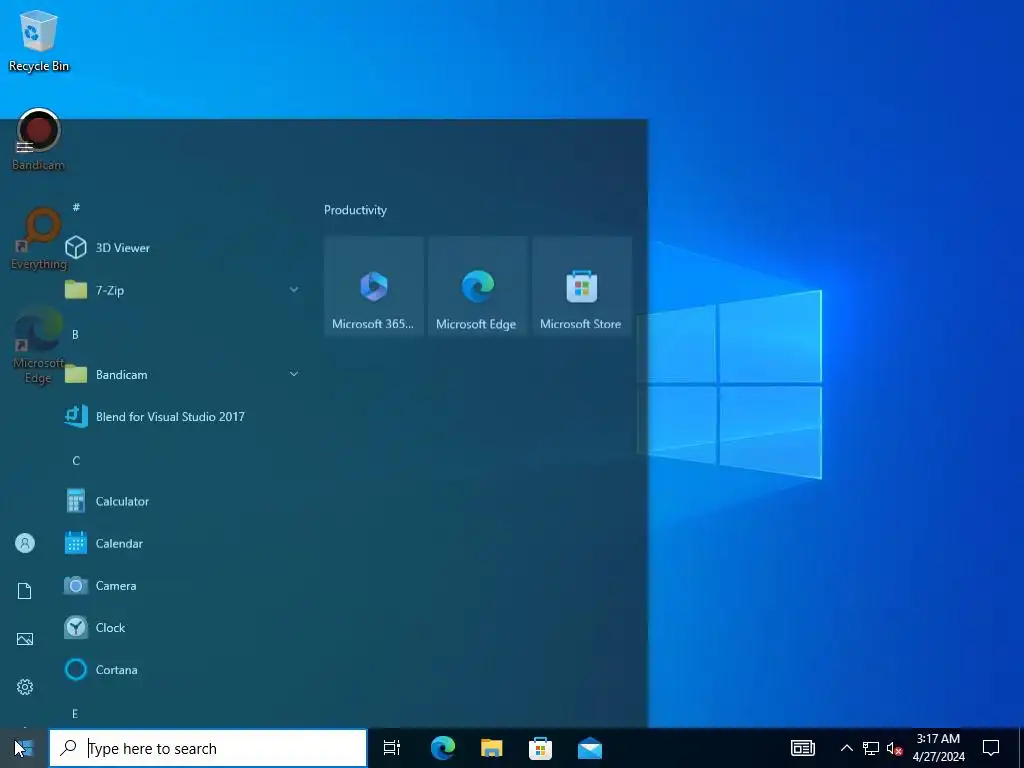
Task: Open Task View on the taskbar
Action: tap(392, 748)
